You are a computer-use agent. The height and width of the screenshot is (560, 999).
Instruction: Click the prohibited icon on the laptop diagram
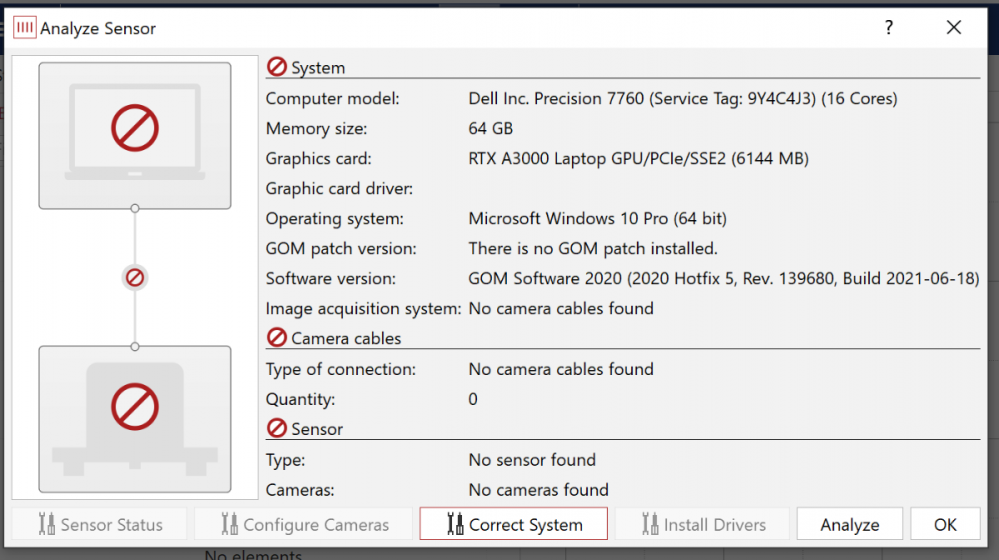click(x=135, y=130)
